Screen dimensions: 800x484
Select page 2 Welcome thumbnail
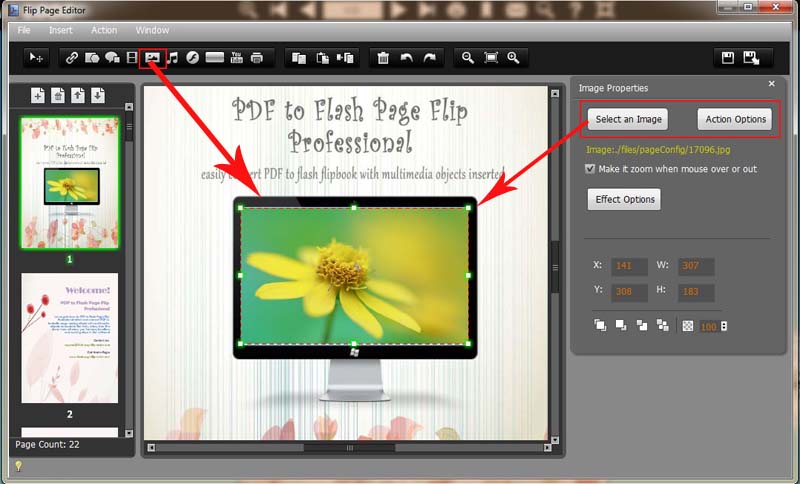click(x=70, y=338)
